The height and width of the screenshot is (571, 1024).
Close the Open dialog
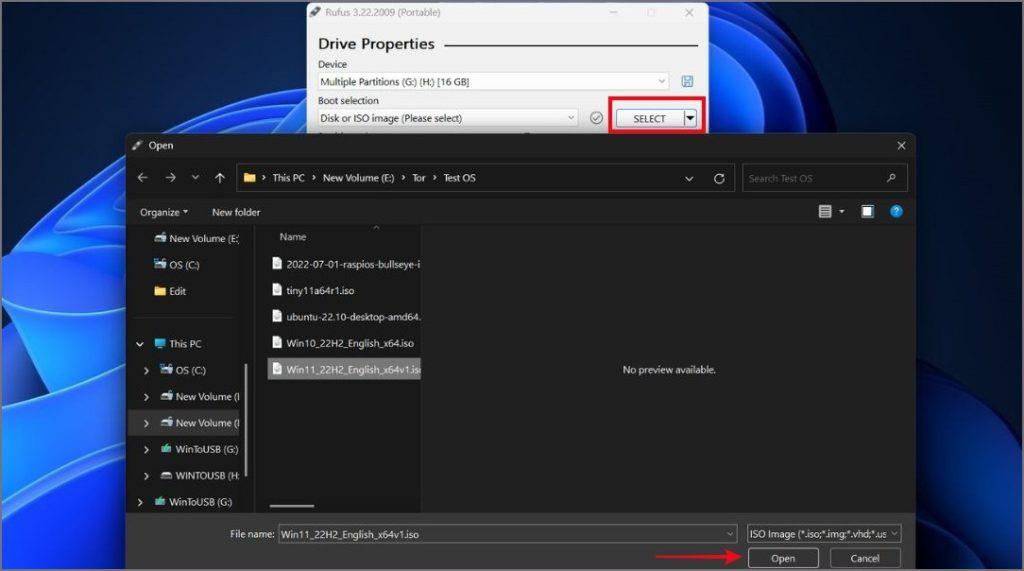coord(901,145)
